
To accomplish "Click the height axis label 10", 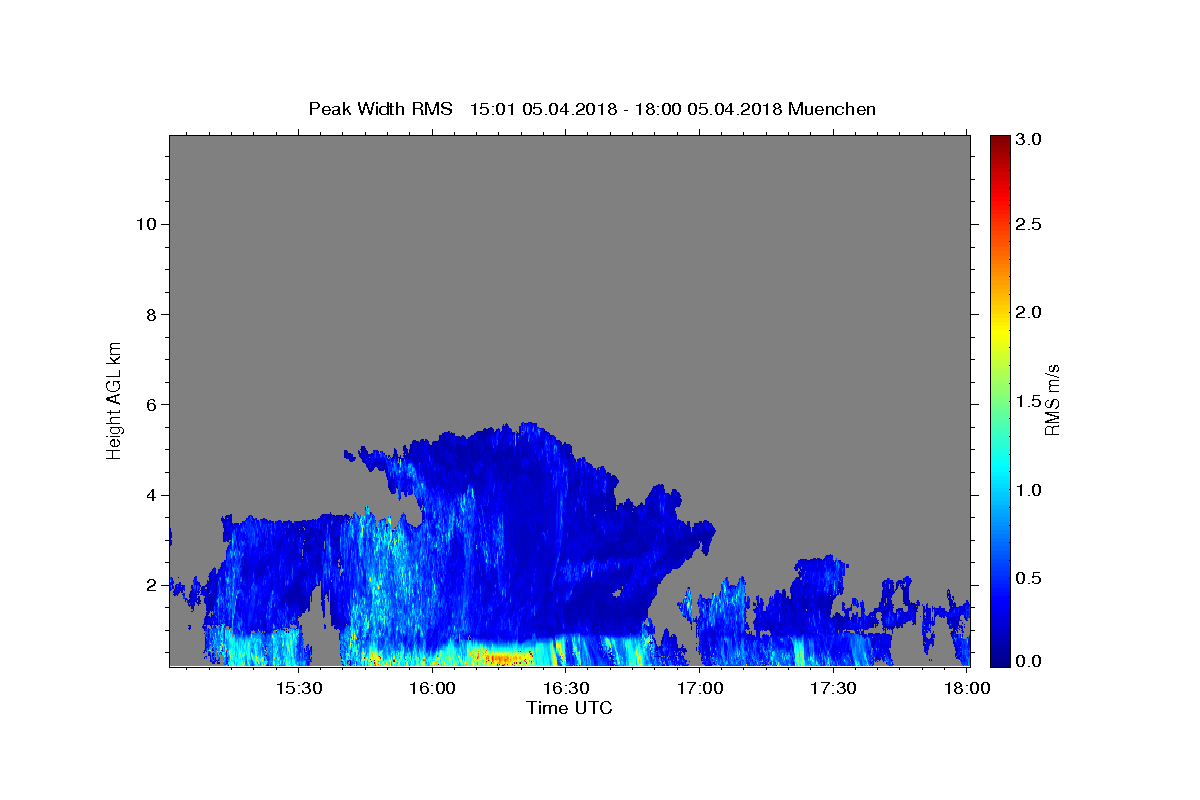I will pyautogui.click(x=146, y=224).
